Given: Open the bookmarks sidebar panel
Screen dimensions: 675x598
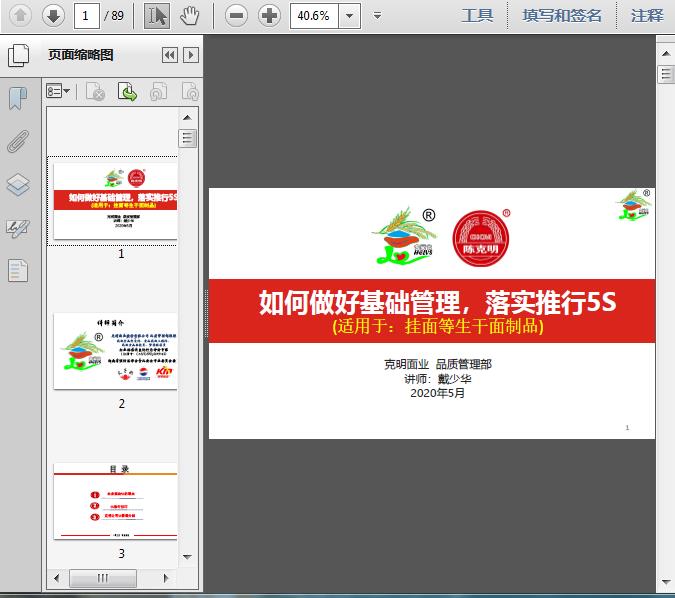Looking at the screenshot, I should pyautogui.click(x=18, y=99).
